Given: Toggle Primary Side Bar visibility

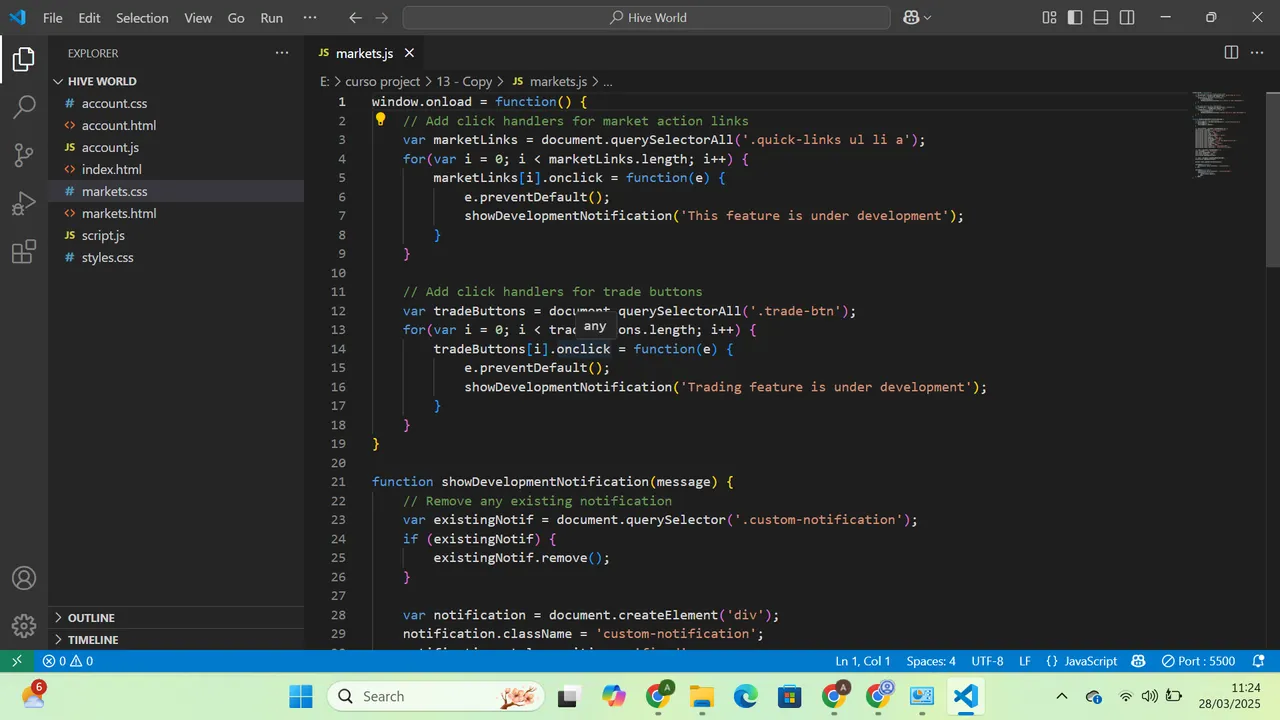Looking at the screenshot, I should (1075, 18).
